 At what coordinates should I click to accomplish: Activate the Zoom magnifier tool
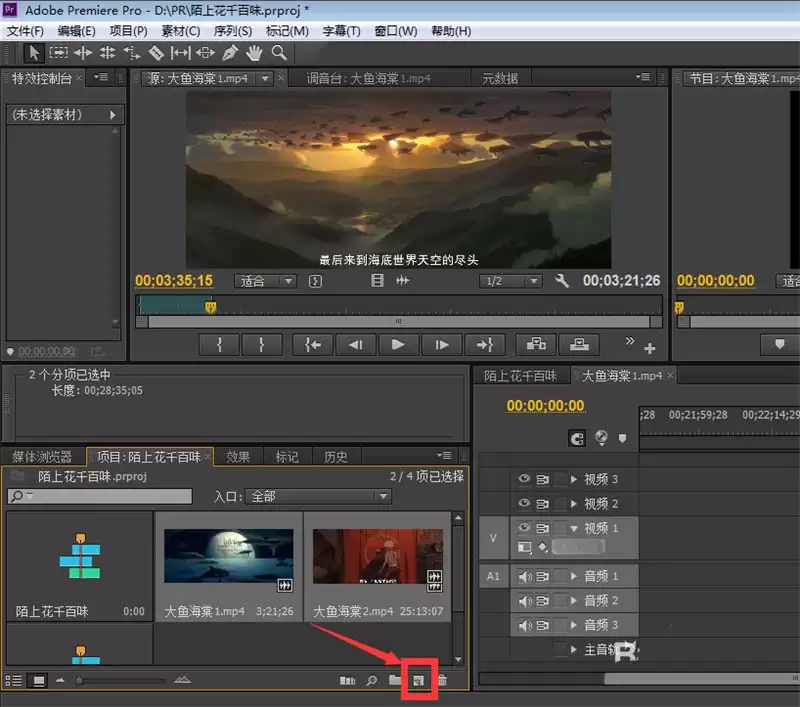(x=279, y=53)
